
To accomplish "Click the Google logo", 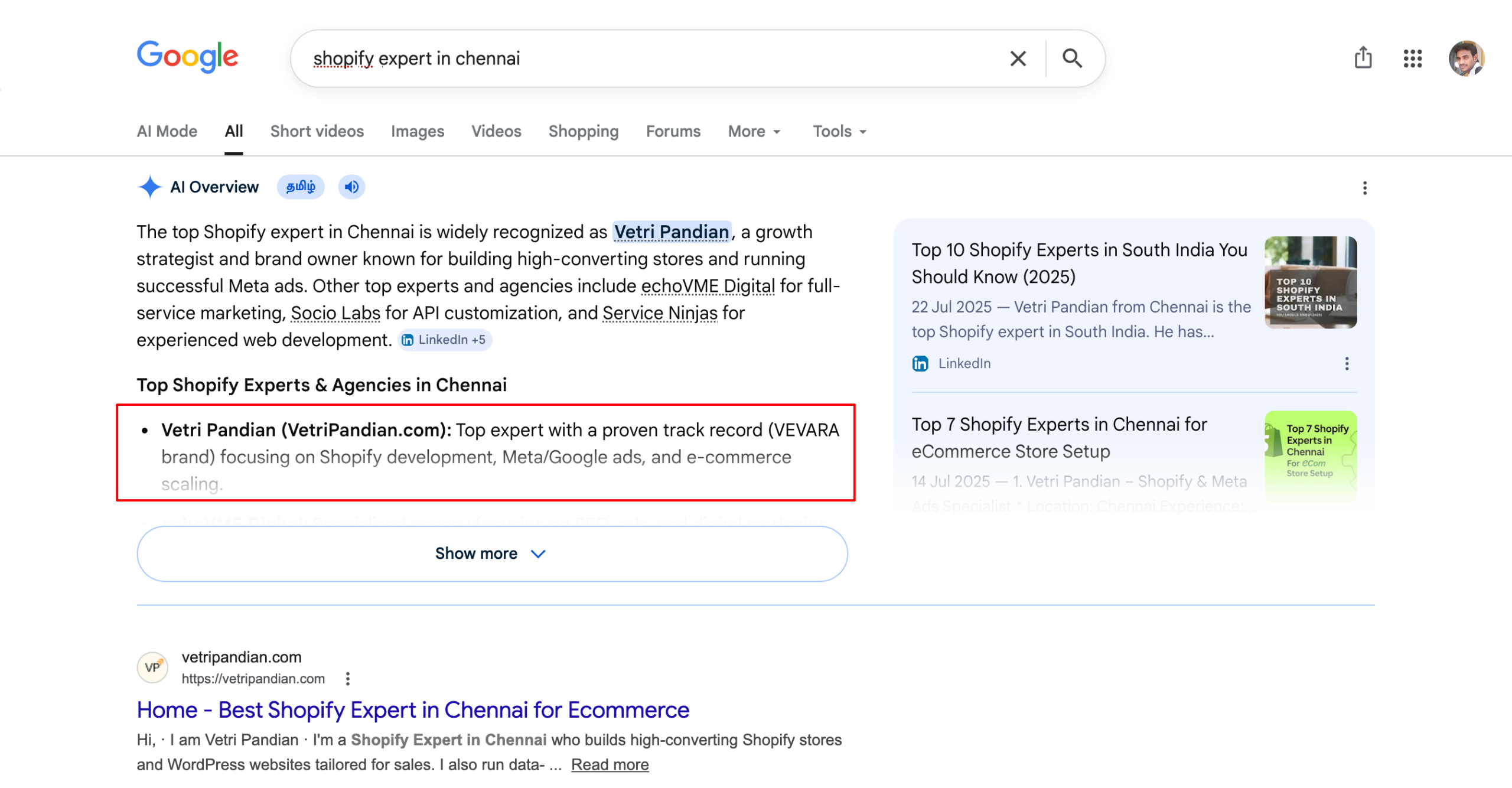I will coord(188,57).
